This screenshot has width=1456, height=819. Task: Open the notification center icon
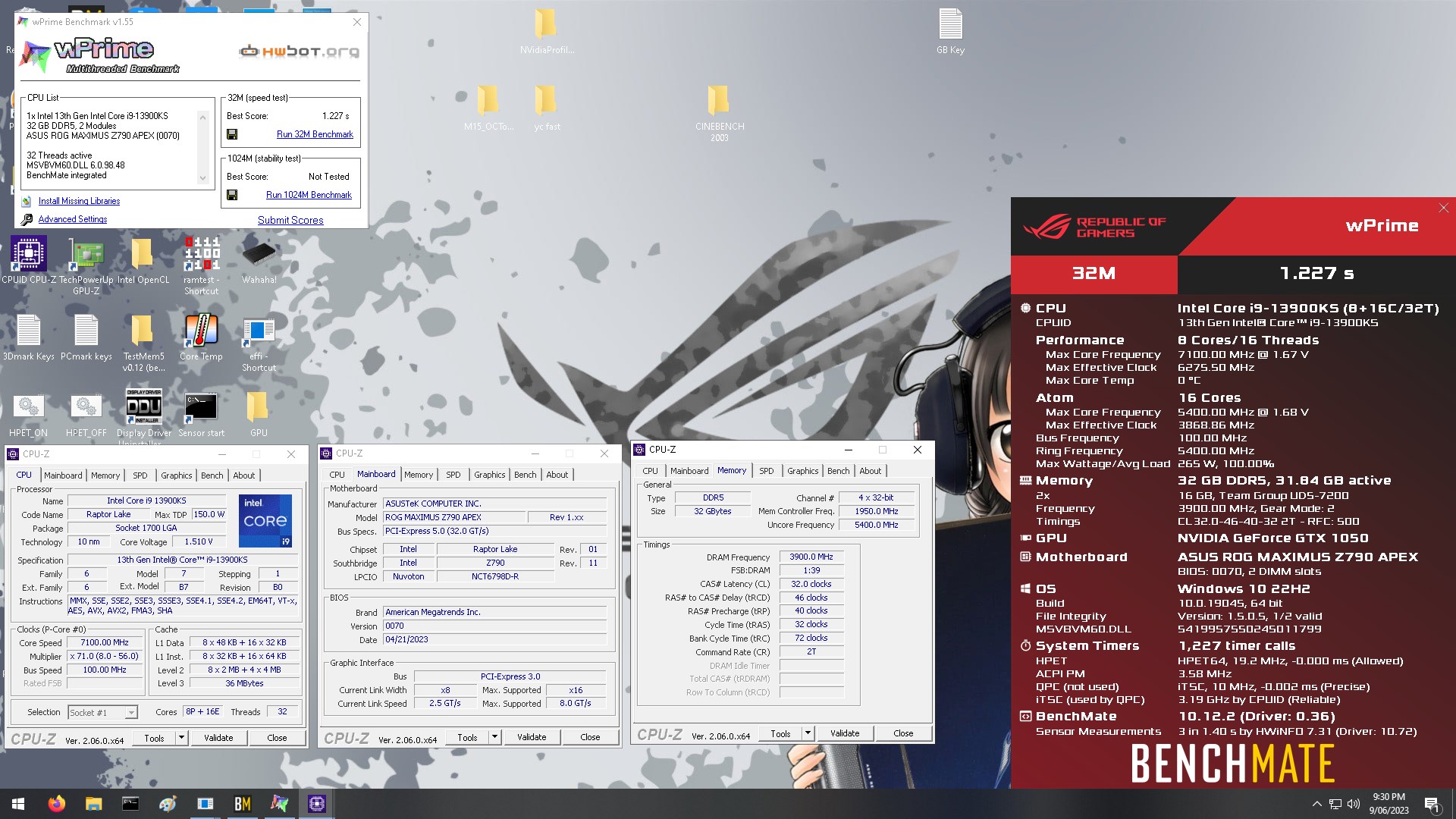(1432, 804)
